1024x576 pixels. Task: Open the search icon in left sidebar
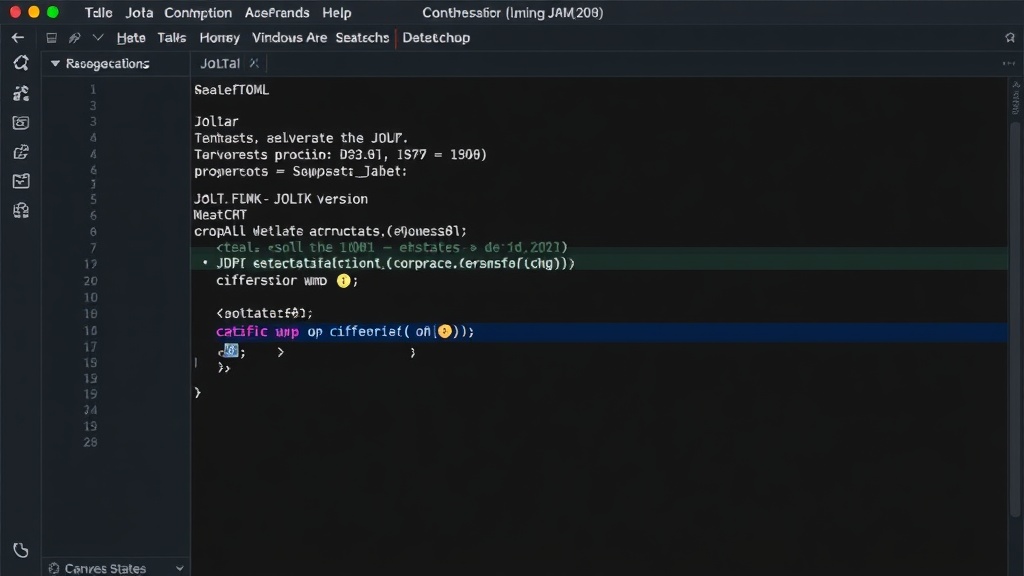[x=21, y=63]
